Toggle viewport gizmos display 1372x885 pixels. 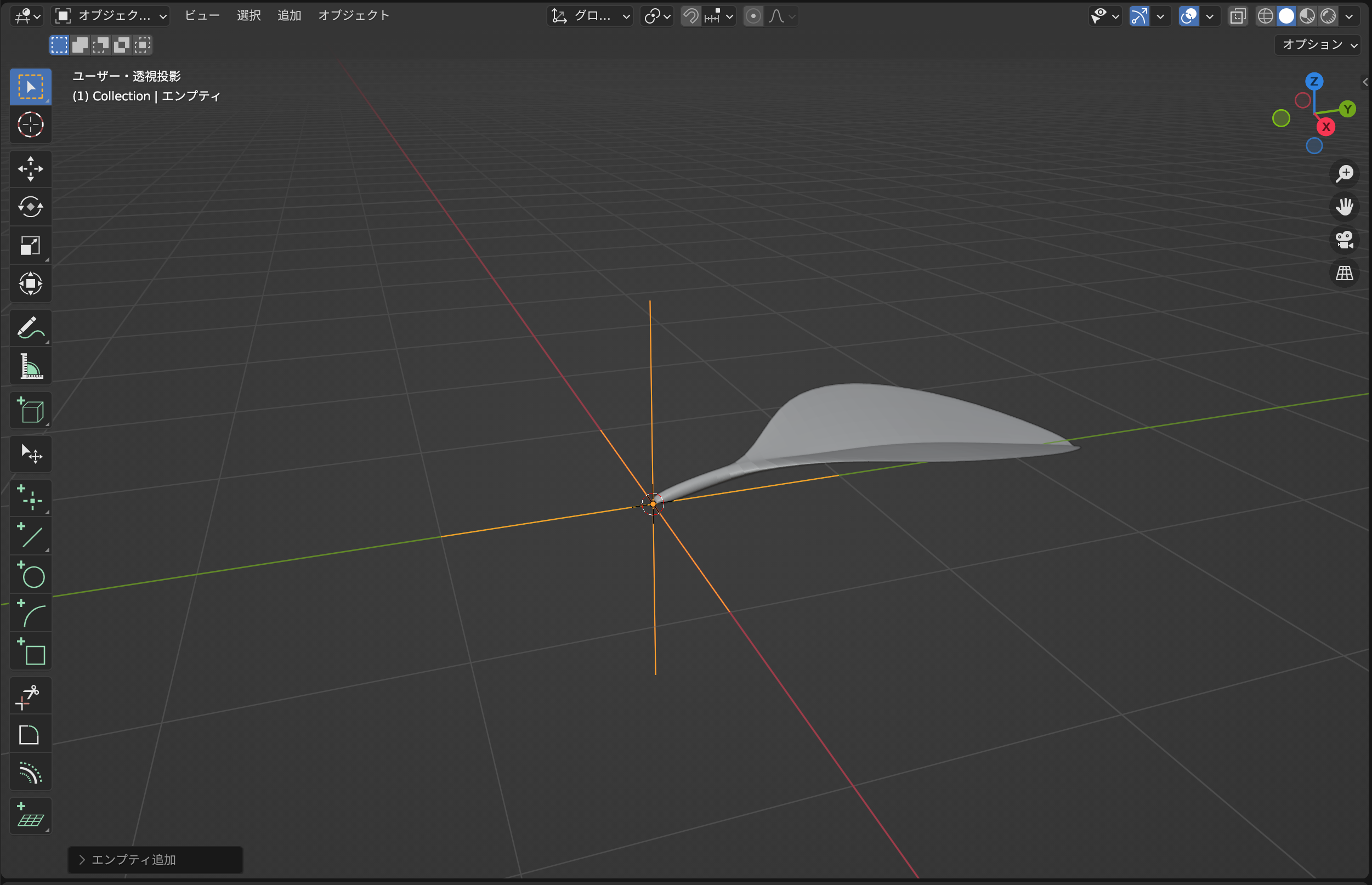click(1139, 16)
